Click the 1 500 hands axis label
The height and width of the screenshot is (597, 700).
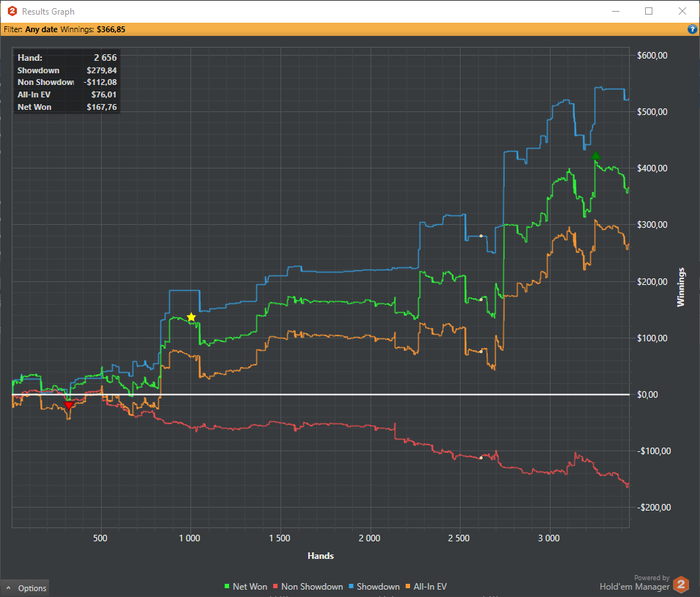pyautogui.click(x=279, y=538)
